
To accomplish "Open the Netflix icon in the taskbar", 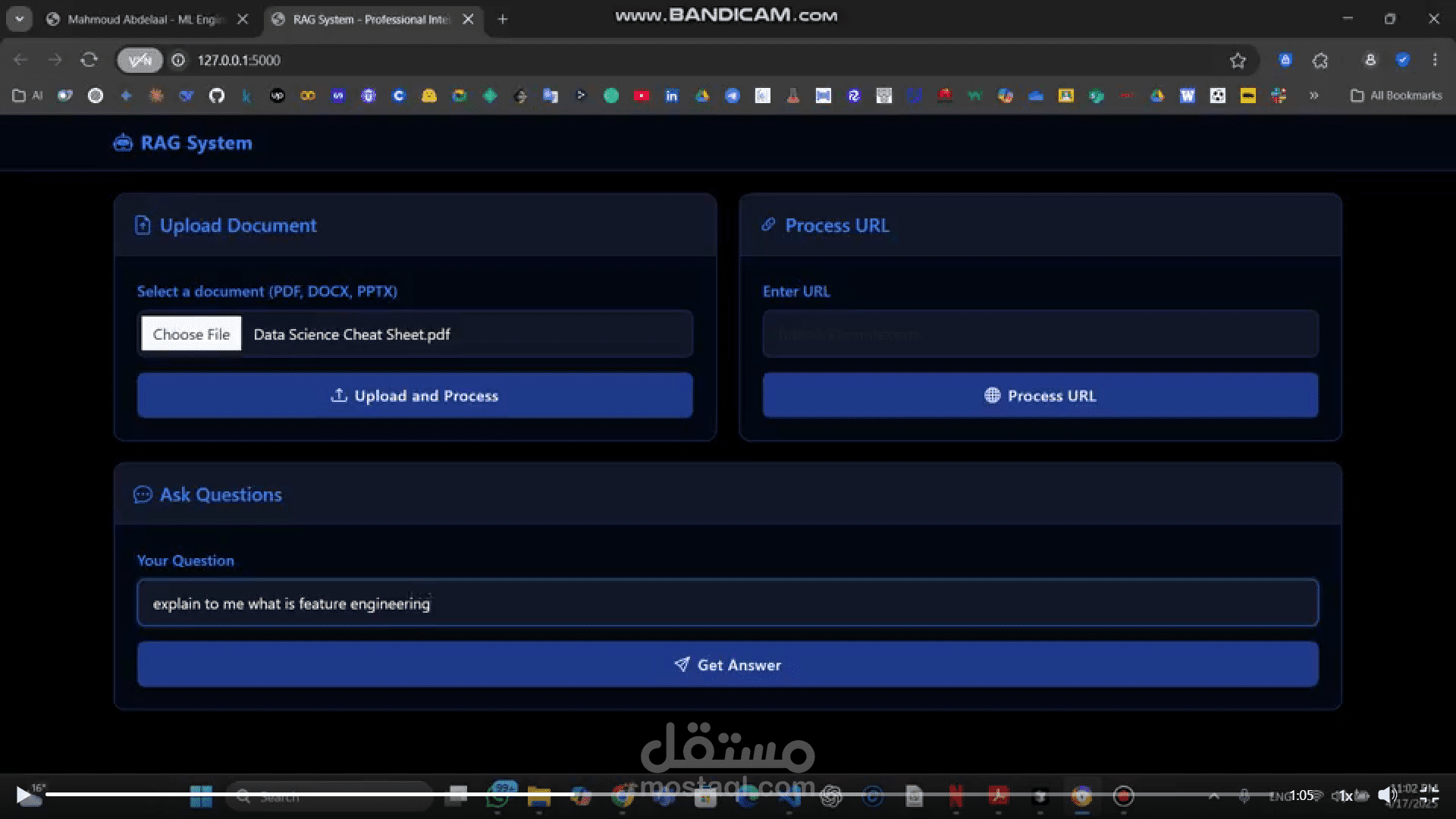I will [x=956, y=796].
